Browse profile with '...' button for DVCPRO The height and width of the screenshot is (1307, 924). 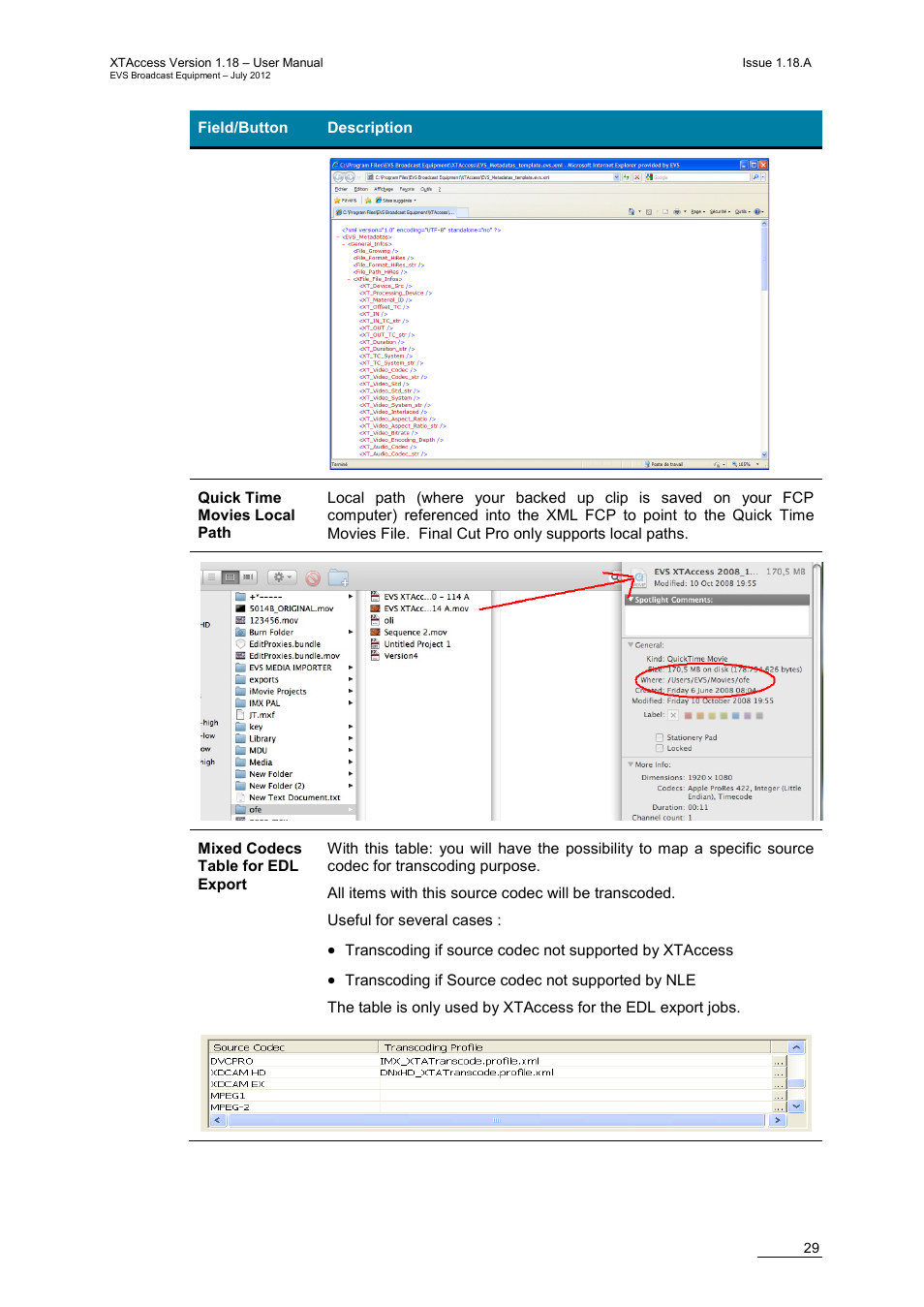click(x=779, y=1061)
